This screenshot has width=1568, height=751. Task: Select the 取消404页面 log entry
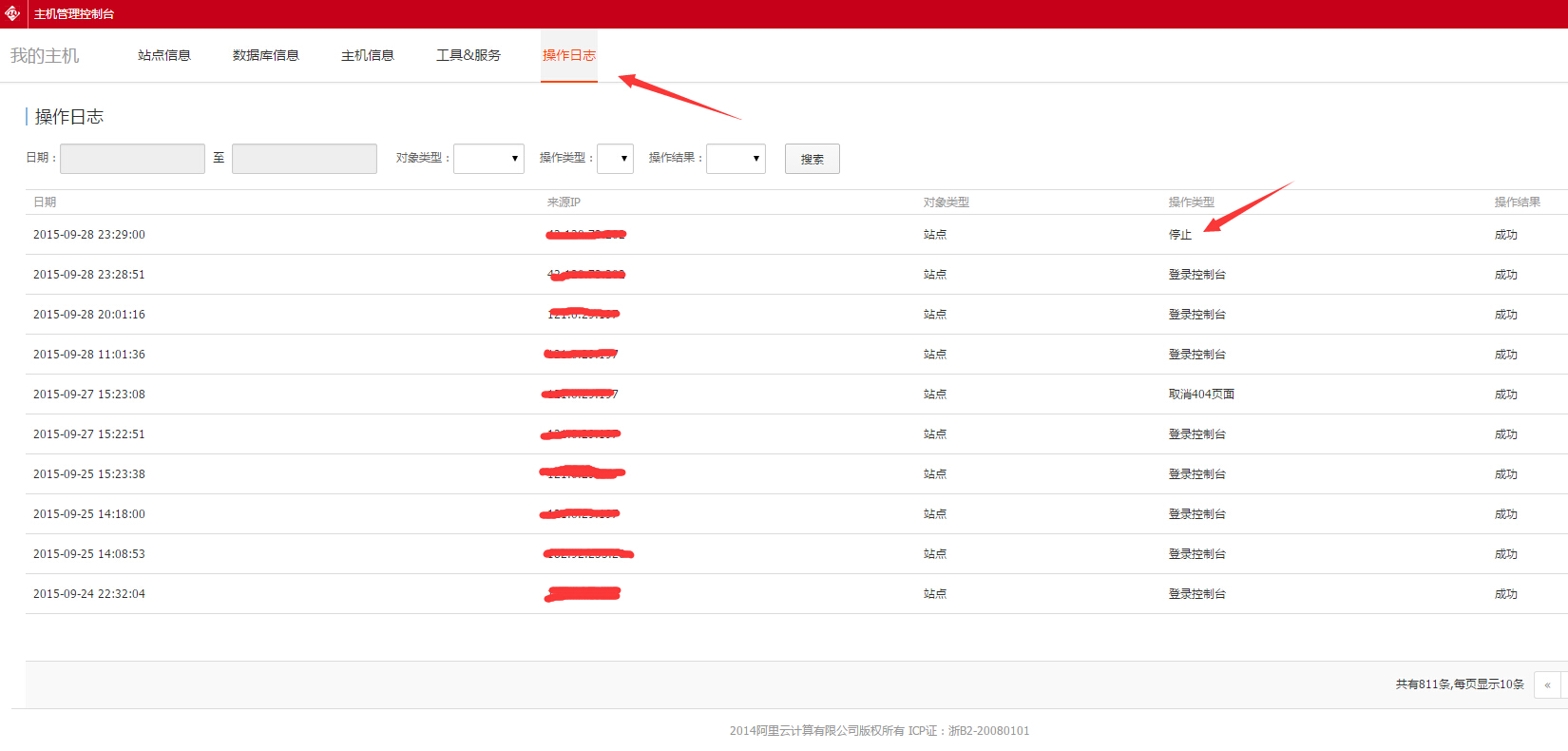click(1201, 395)
